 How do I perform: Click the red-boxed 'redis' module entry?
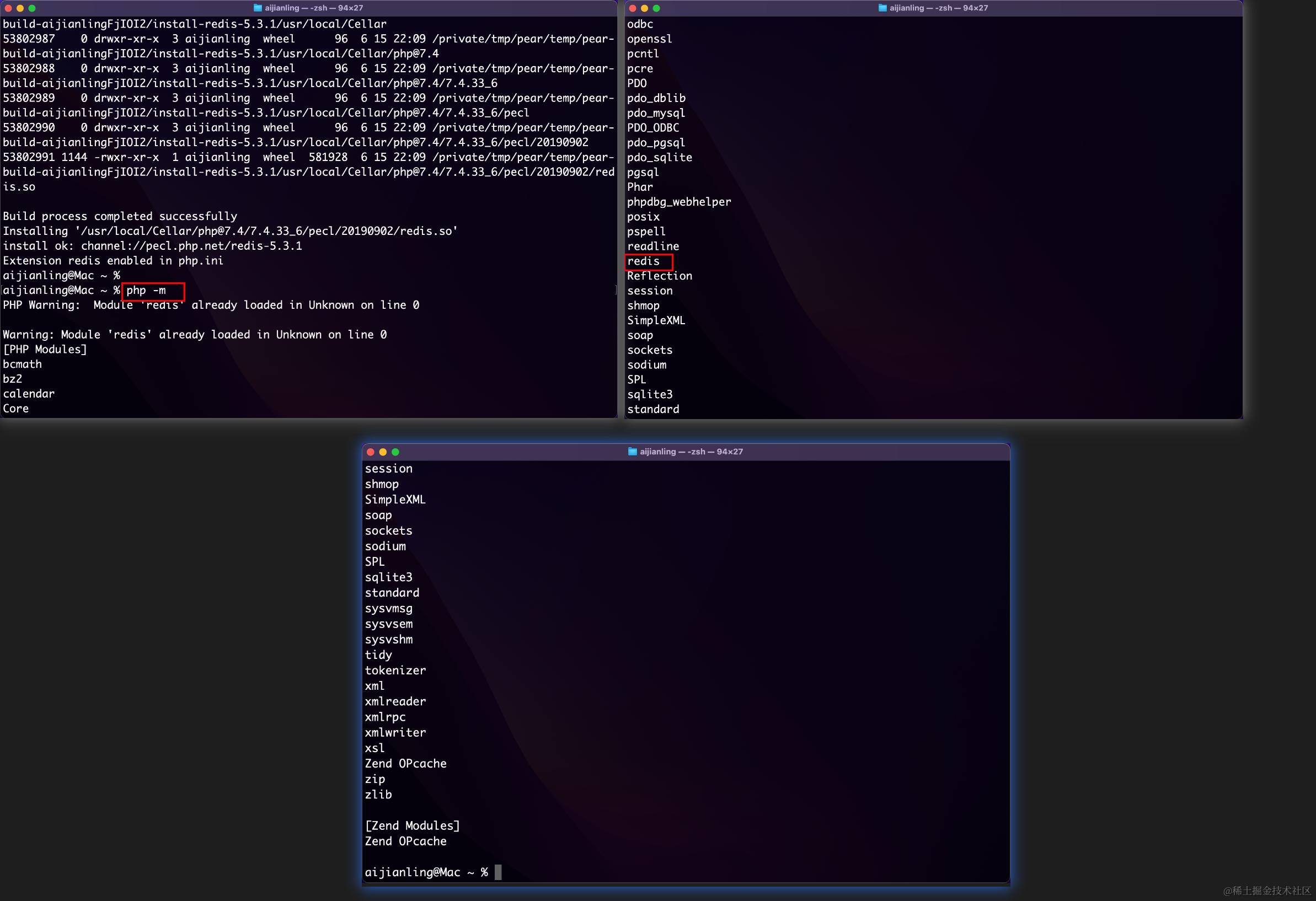click(x=643, y=261)
